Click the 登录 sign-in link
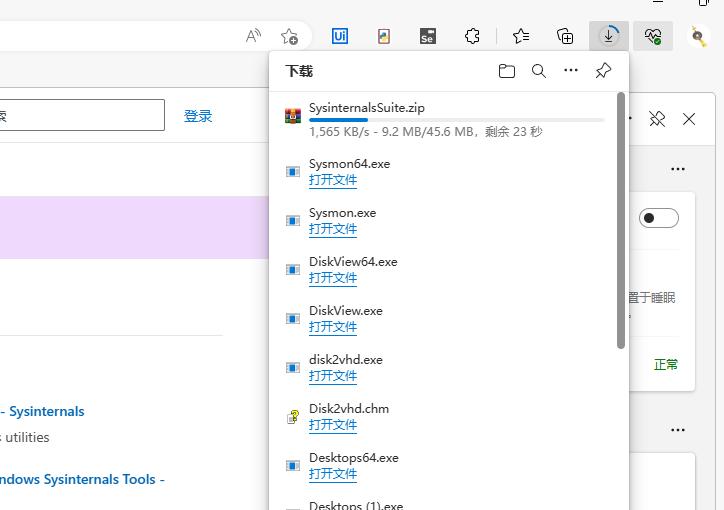Image resolution: width=724 pixels, height=510 pixels. (x=198, y=116)
